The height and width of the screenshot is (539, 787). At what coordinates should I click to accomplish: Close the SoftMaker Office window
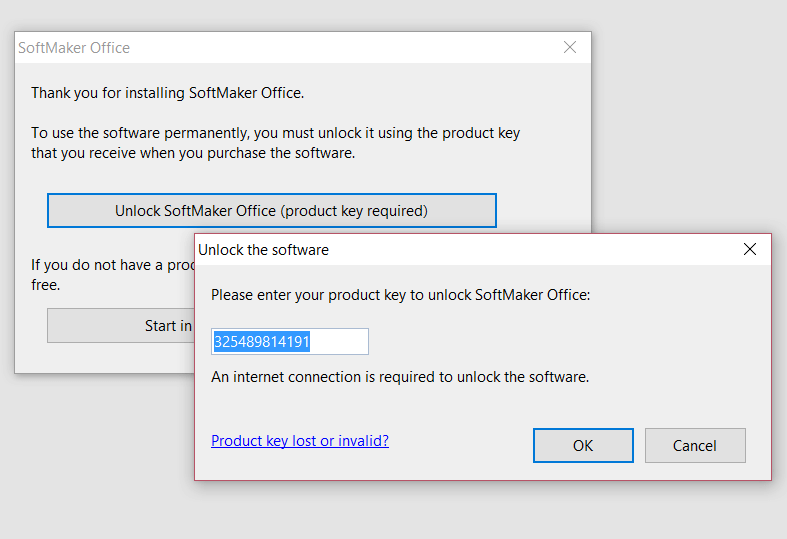[570, 47]
